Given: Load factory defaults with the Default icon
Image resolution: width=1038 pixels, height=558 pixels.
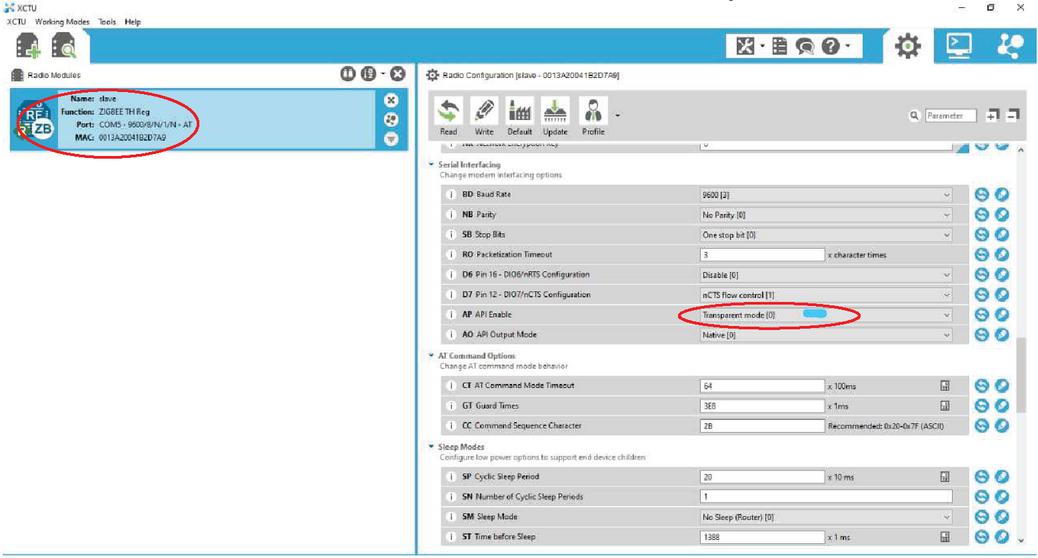Looking at the screenshot, I should 519,116.
